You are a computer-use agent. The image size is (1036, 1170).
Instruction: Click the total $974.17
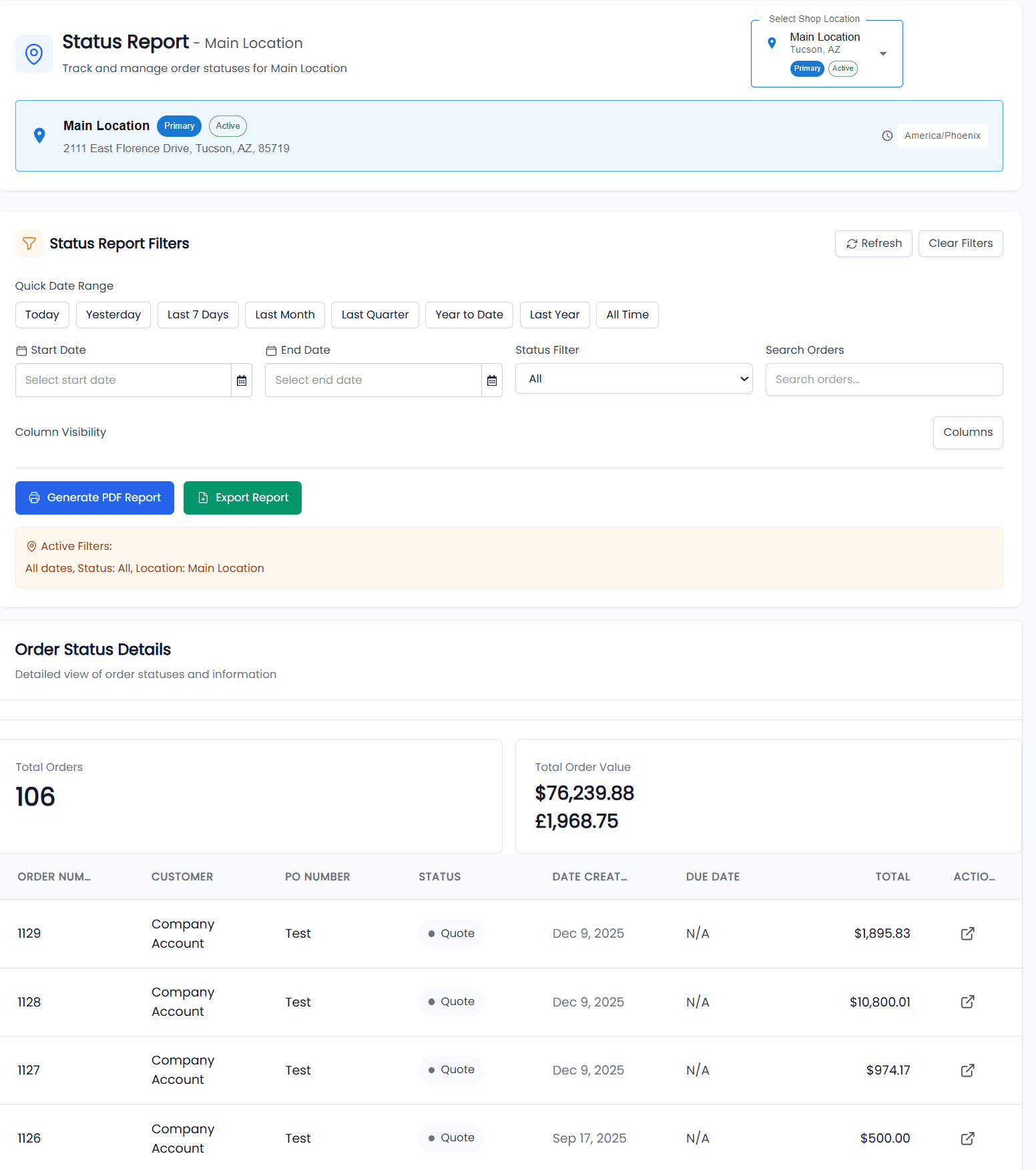(888, 1071)
